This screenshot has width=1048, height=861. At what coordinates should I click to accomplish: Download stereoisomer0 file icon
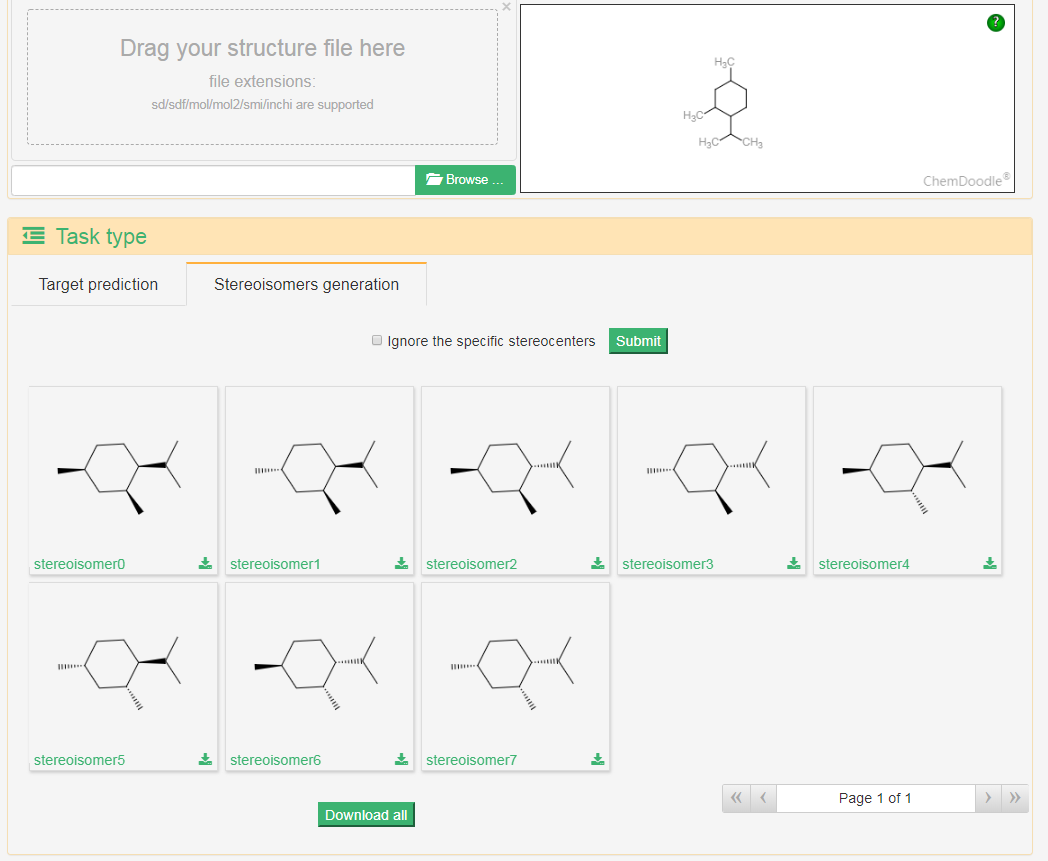205,564
